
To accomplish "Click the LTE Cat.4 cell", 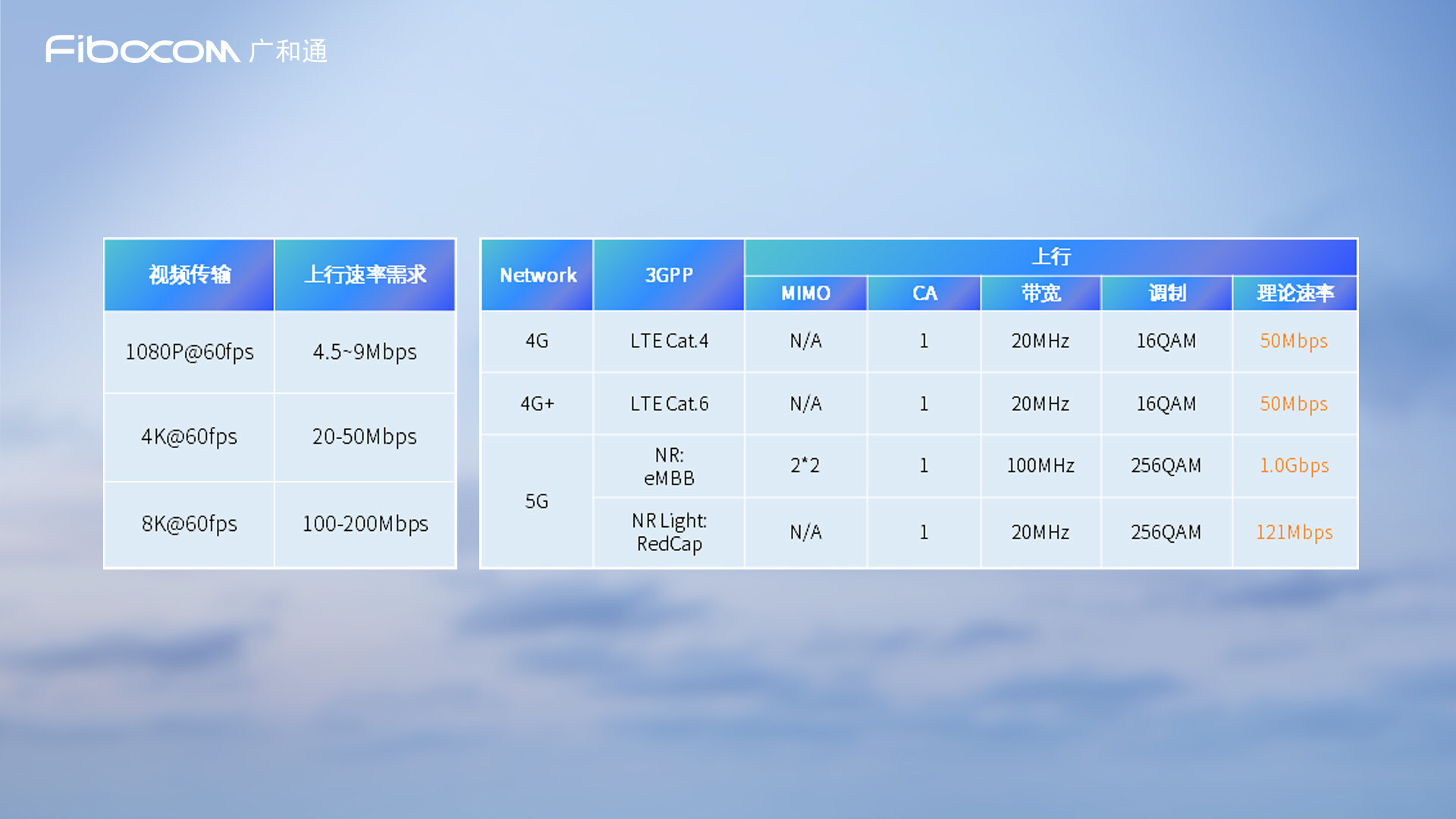I will [669, 341].
